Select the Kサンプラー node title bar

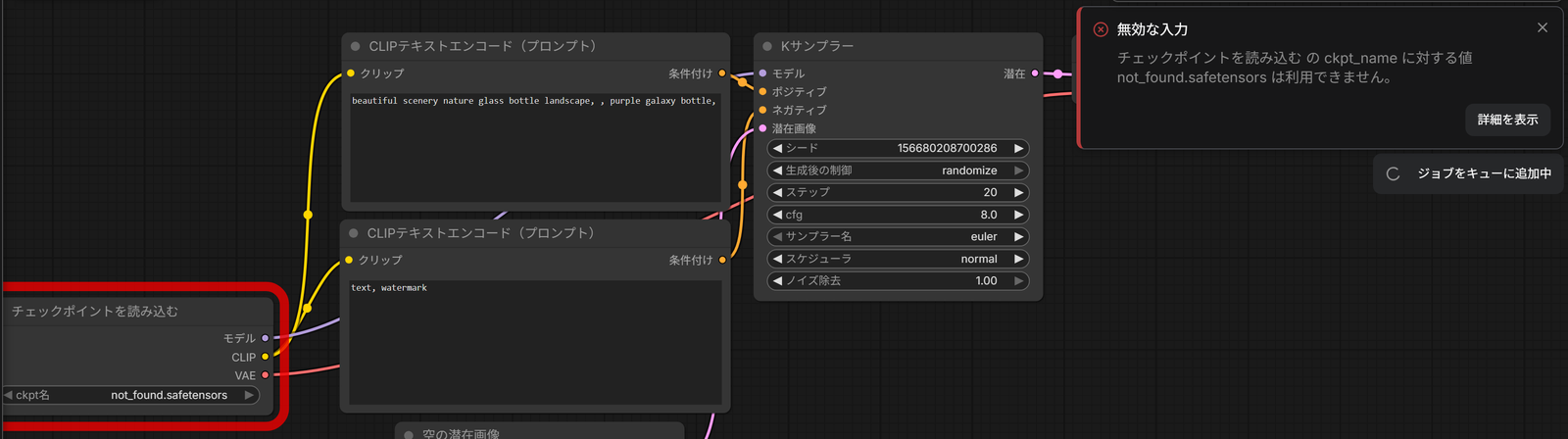point(898,46)
